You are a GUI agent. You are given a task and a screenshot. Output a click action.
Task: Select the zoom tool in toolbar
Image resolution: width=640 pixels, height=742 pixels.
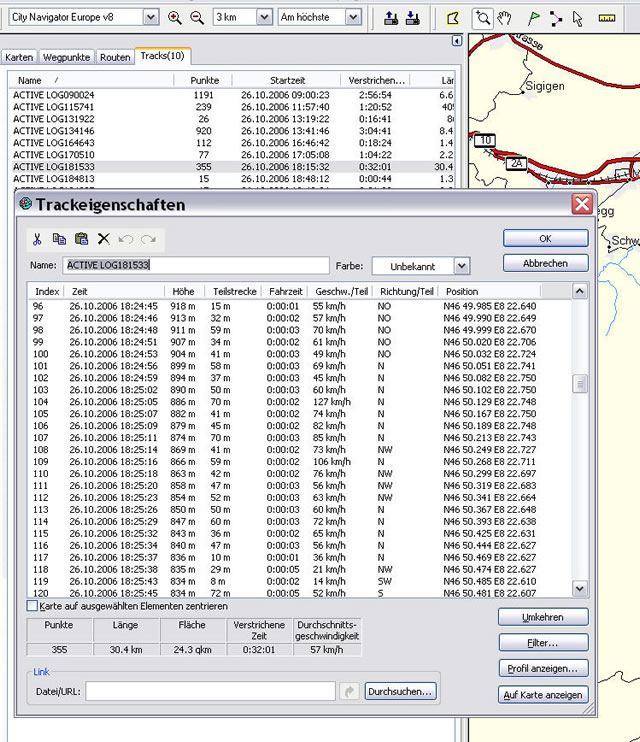(x=483, y=18)
